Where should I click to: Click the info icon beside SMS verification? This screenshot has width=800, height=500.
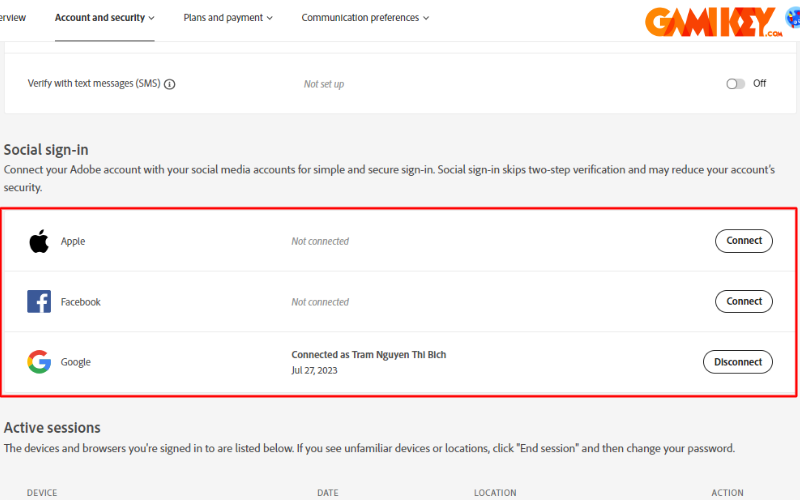[170, 84]
